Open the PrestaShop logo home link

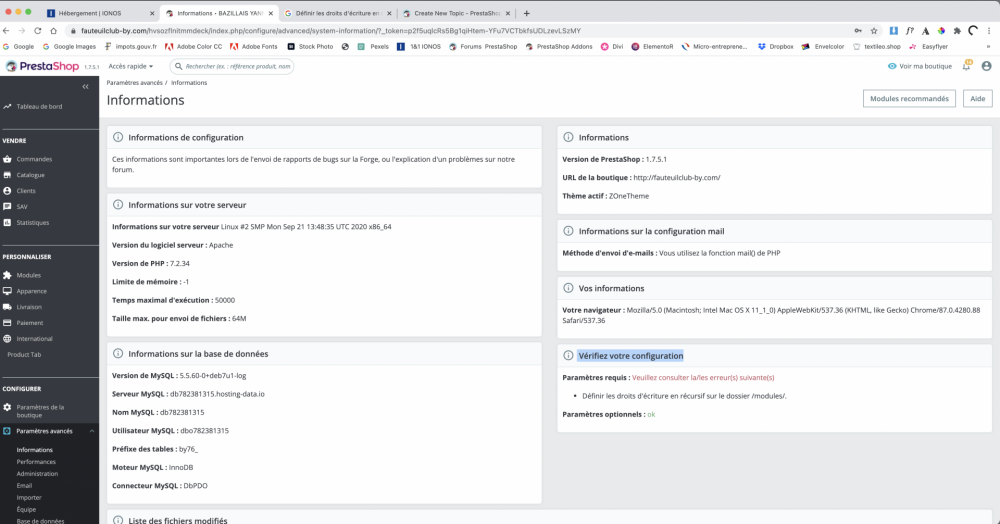(x=42, y=66)
